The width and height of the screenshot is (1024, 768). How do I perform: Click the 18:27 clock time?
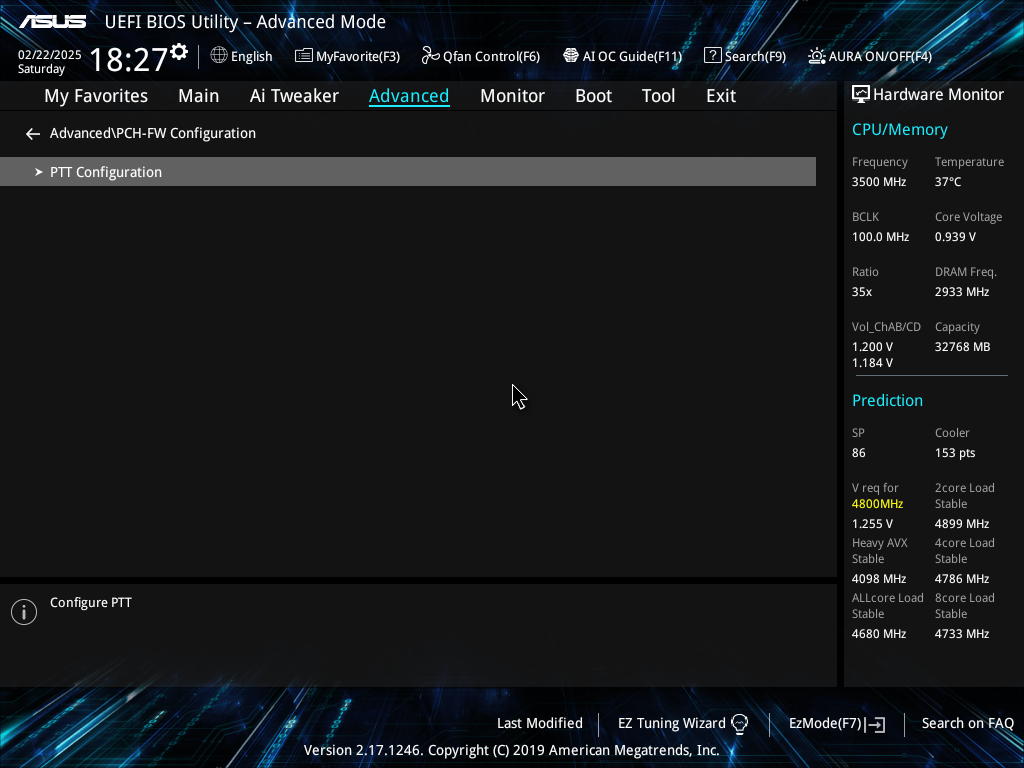tap(128, 59)
